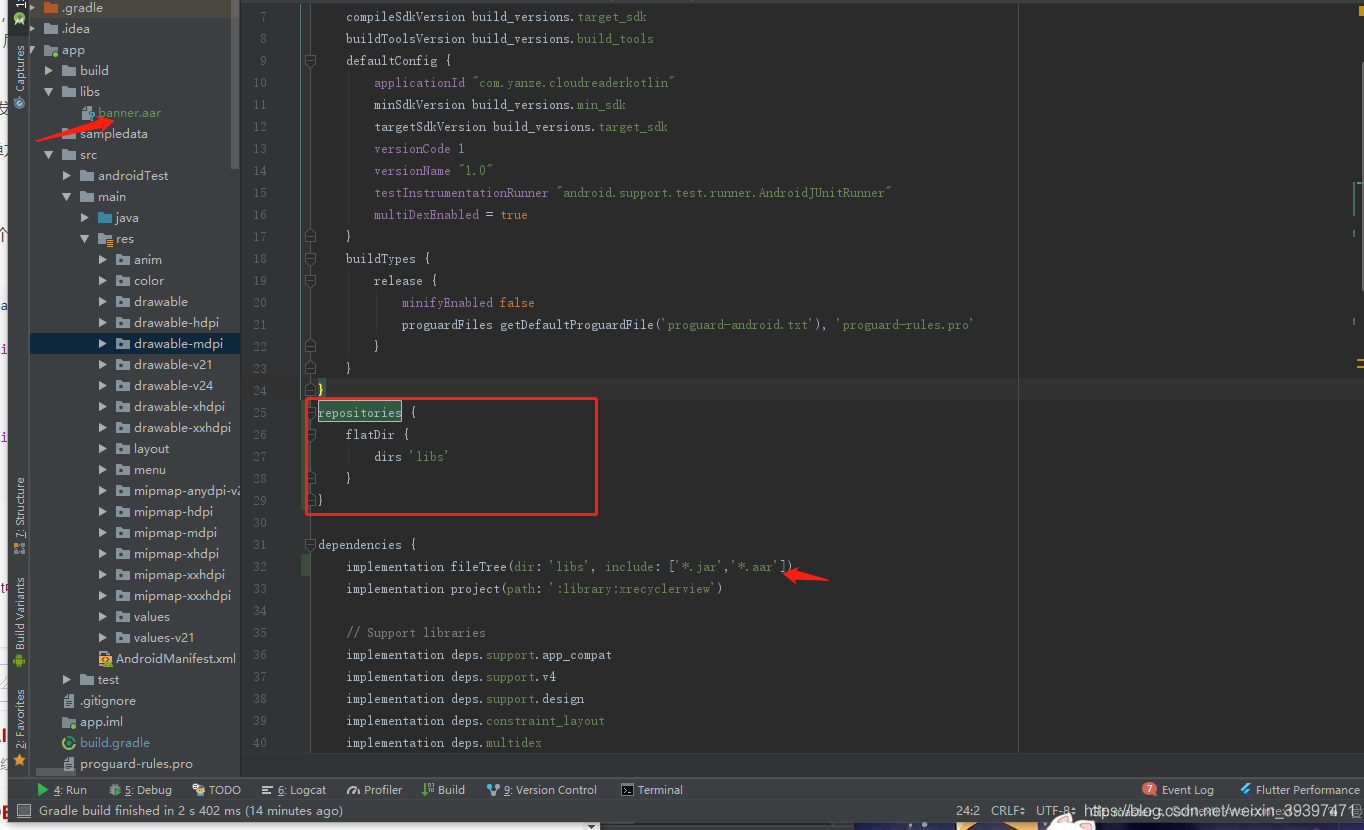The height and width of the screenshot is (830, 1364).
Task: Open the UTF-8 encoding dropdown
Action: point(1056,811)
